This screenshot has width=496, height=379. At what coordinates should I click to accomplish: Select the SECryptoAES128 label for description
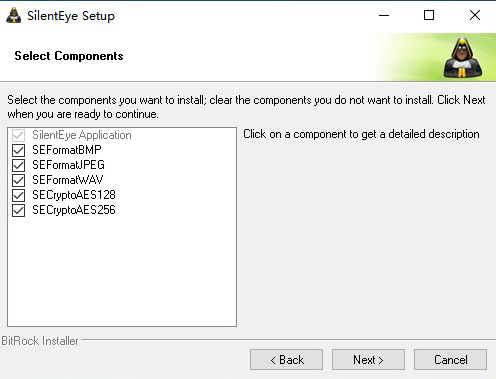click(74, 195)
